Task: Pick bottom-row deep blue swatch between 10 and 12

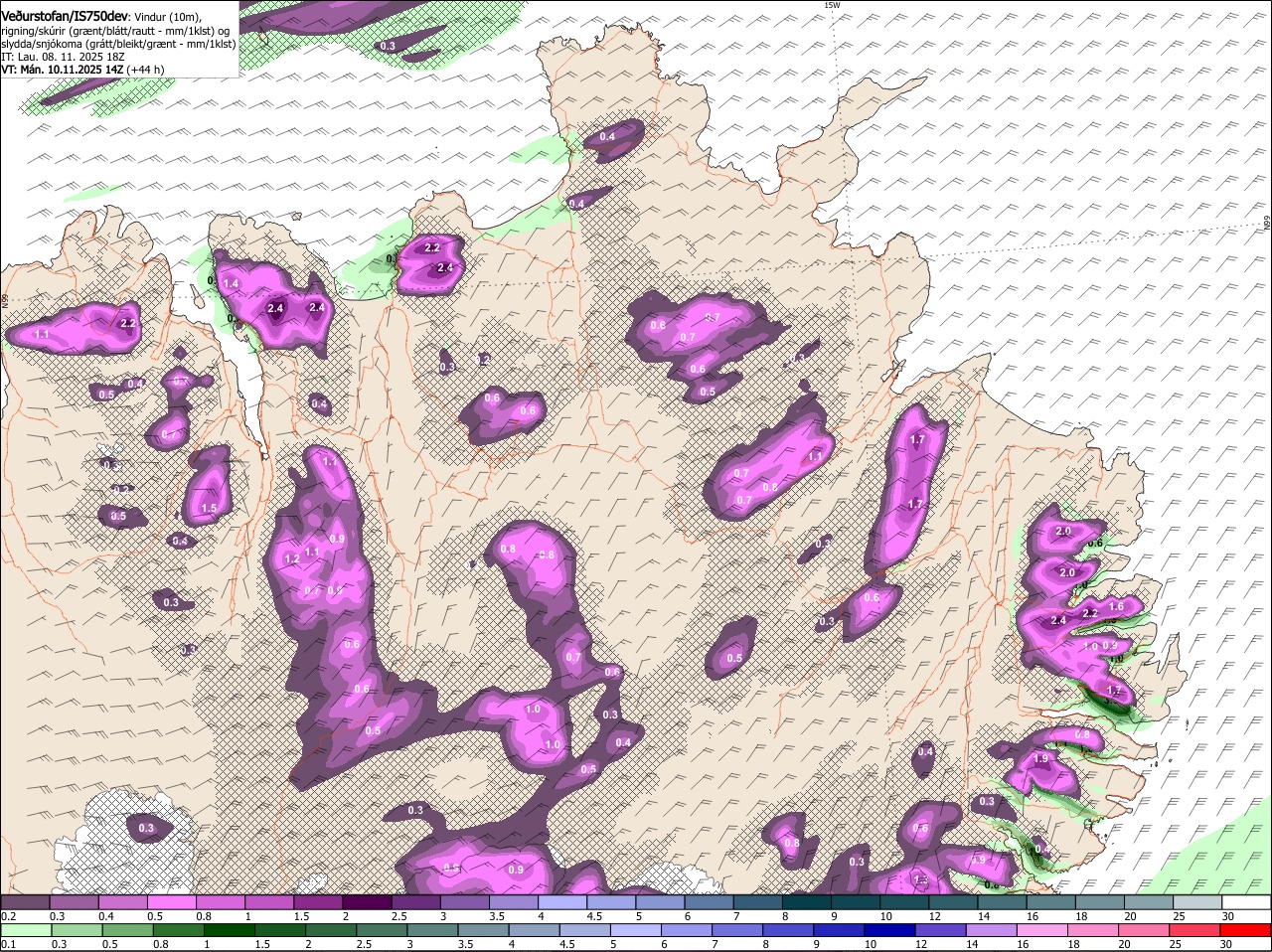Action: [891, 930]
